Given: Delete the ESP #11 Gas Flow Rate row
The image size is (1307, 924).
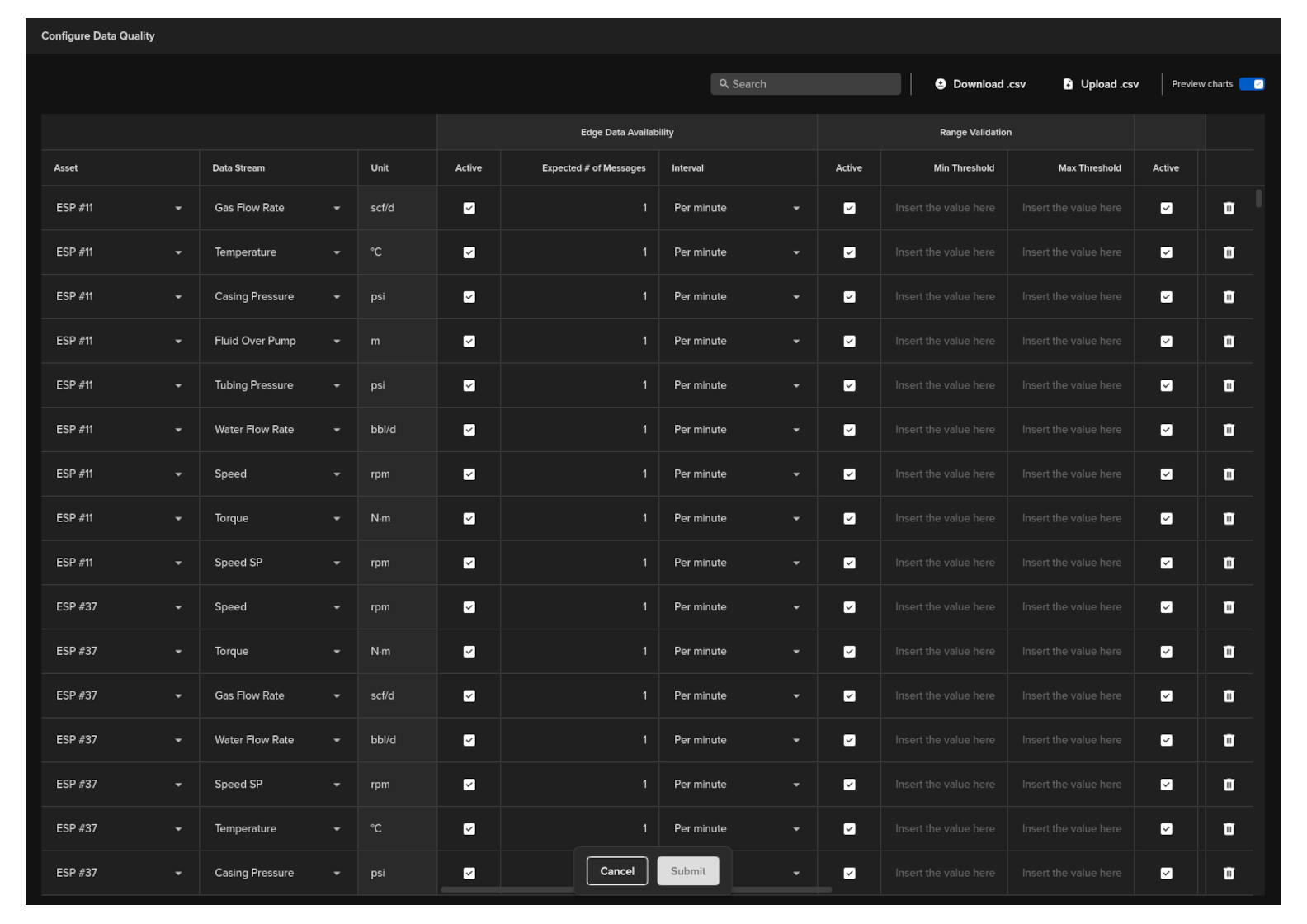Looking at the screenshot, I should click(x=1229, y=208).
